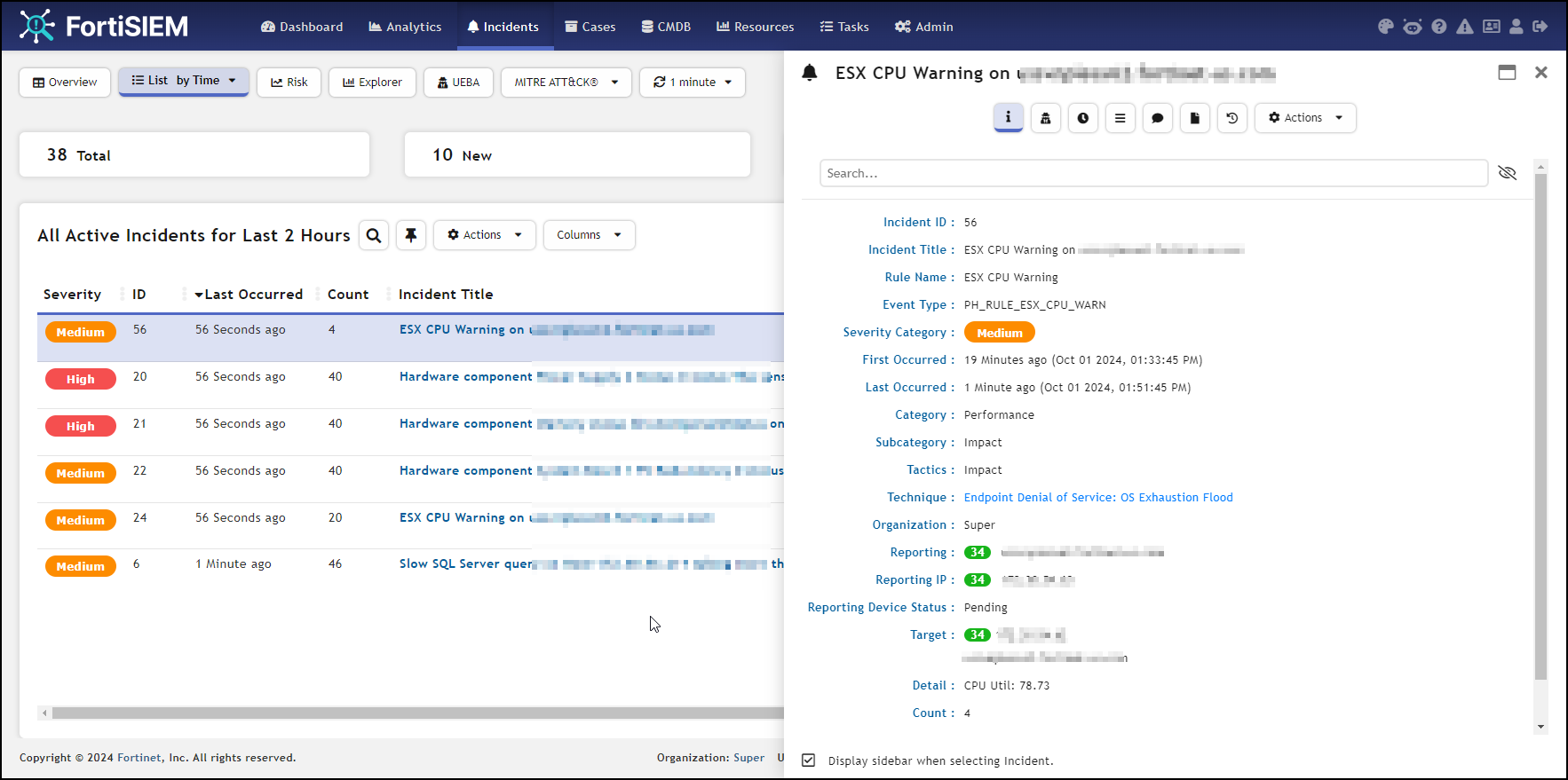Image resolution: width=1568 pixels, height=780 pixels.
Task: Open the Endpoint Denial of Service technique link
Action: tap(1098, 498)
